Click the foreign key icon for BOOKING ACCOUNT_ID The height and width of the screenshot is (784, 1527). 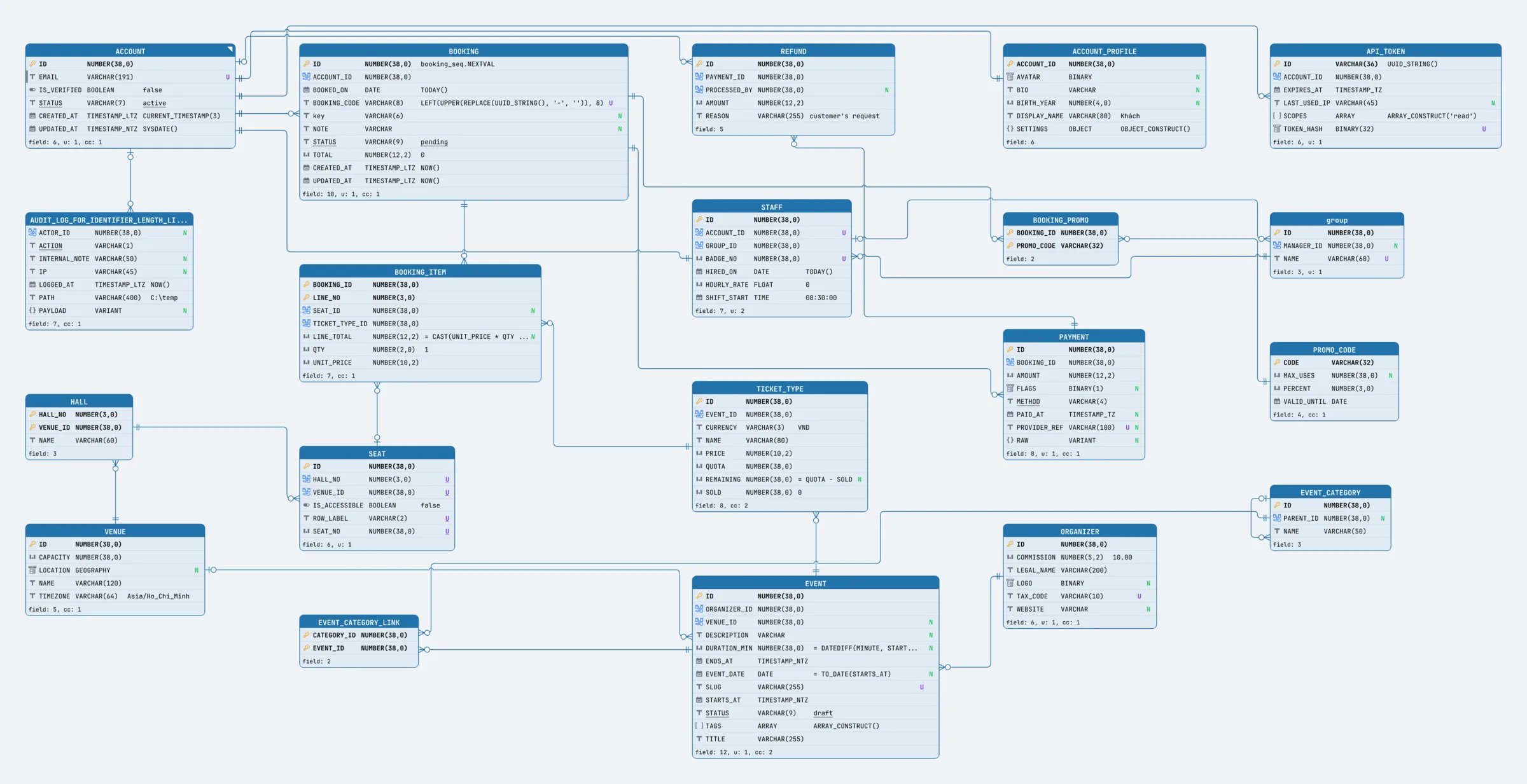pyautogui.click(x=306, y=77)
